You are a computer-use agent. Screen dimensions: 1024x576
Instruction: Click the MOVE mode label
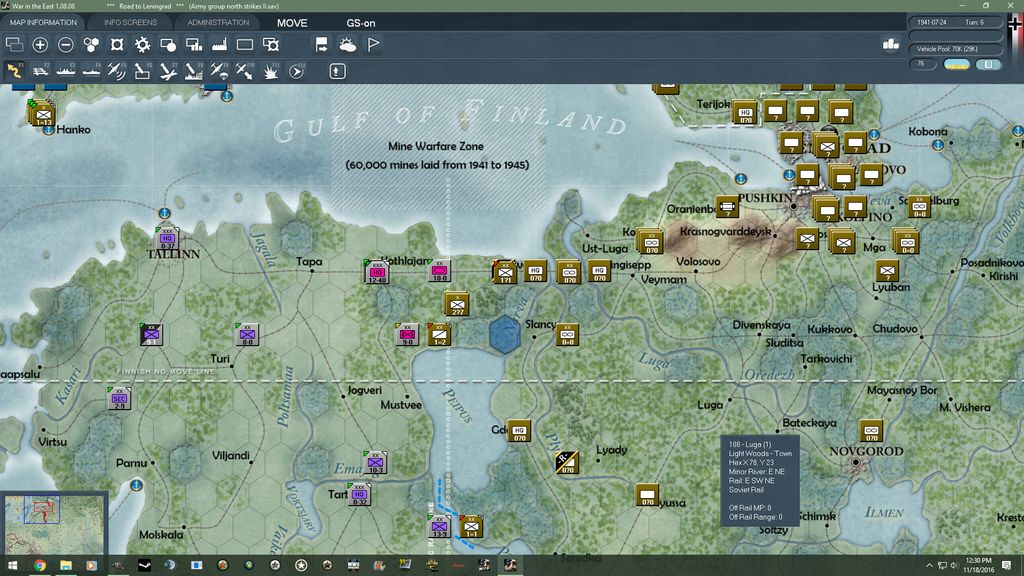(292, 23)
